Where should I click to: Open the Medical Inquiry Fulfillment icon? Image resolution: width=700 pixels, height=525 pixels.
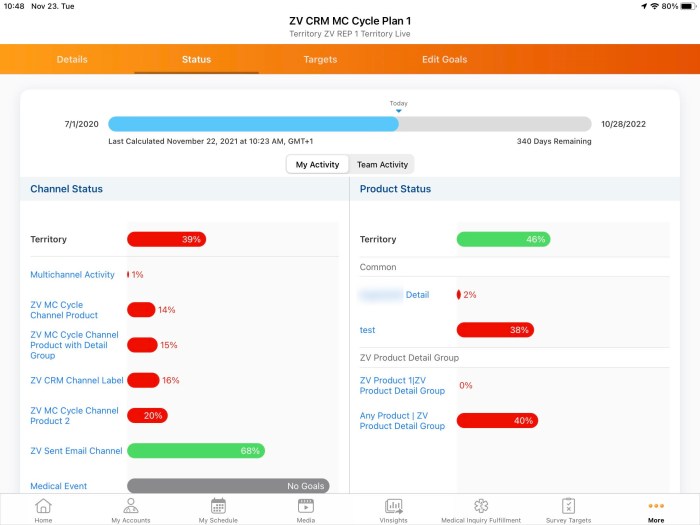[481, 506]
